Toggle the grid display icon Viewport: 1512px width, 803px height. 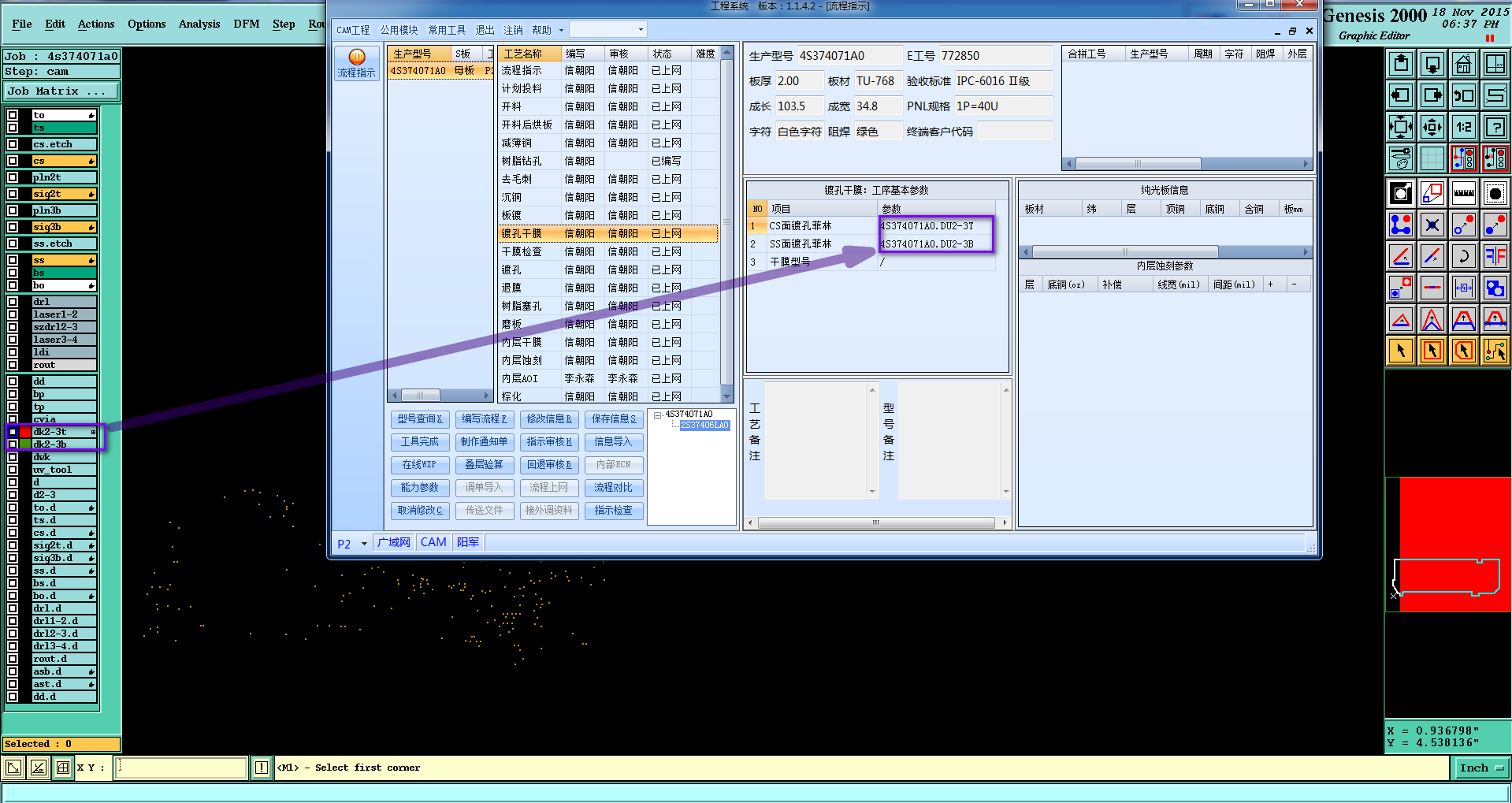(x=1432, y=158)
